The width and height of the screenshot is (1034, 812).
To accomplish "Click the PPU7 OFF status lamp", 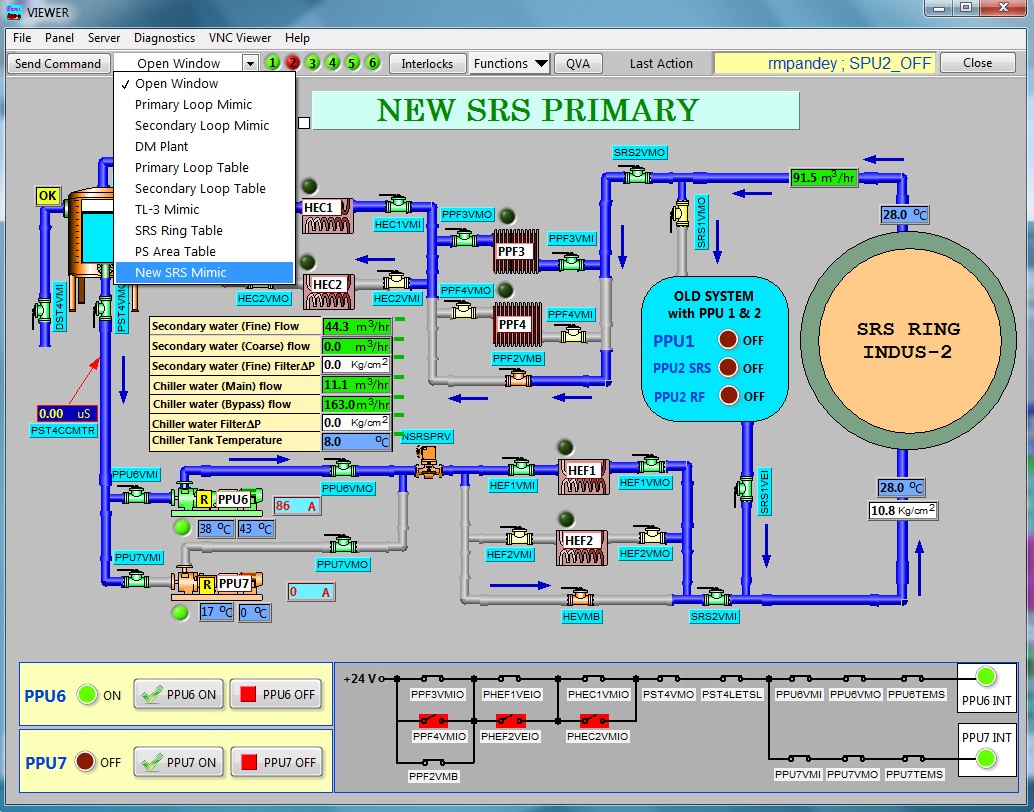I will point(85,761).
